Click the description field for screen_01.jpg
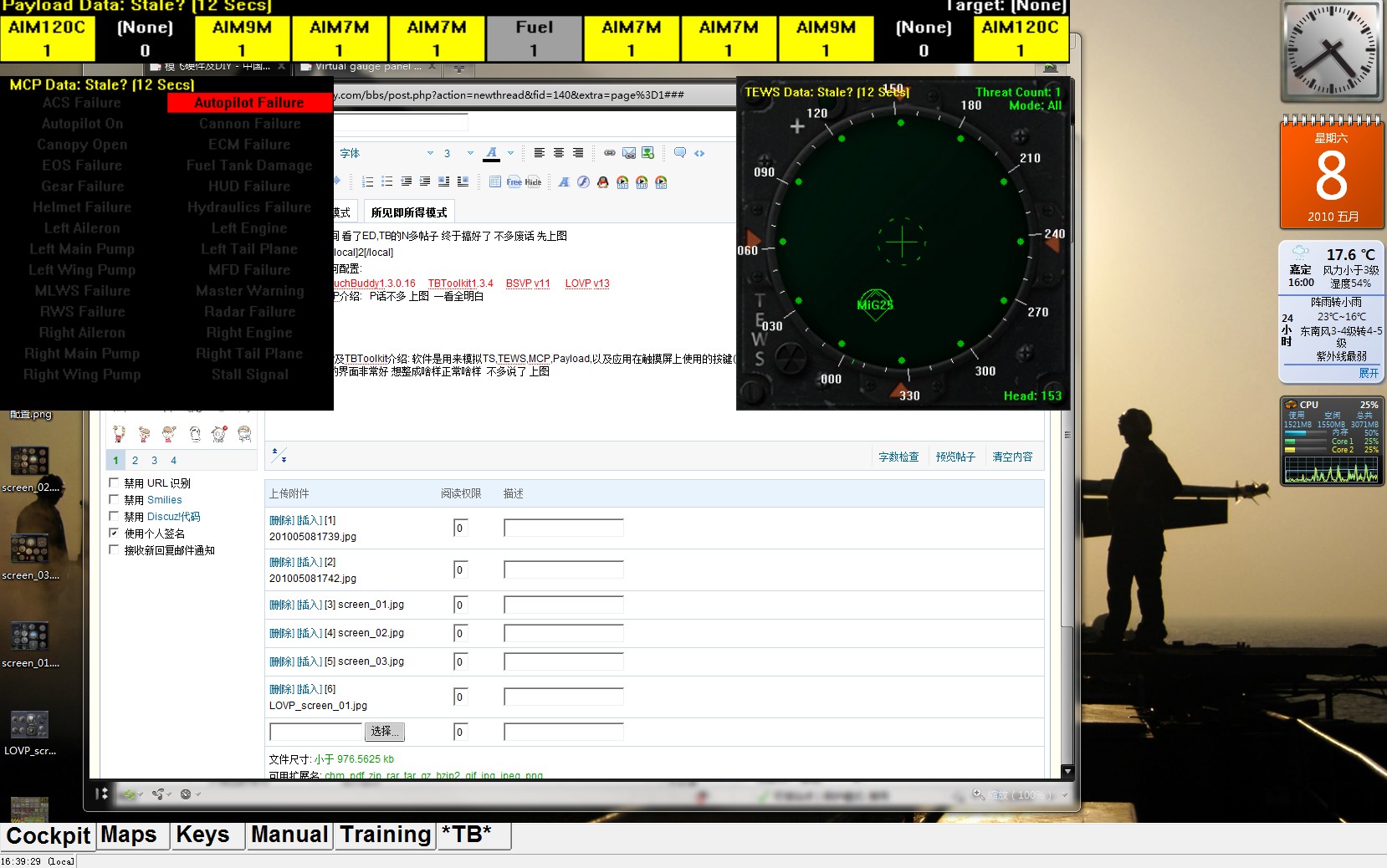The height and width of the screenshot is (868, 1387). tap(564, 605)
